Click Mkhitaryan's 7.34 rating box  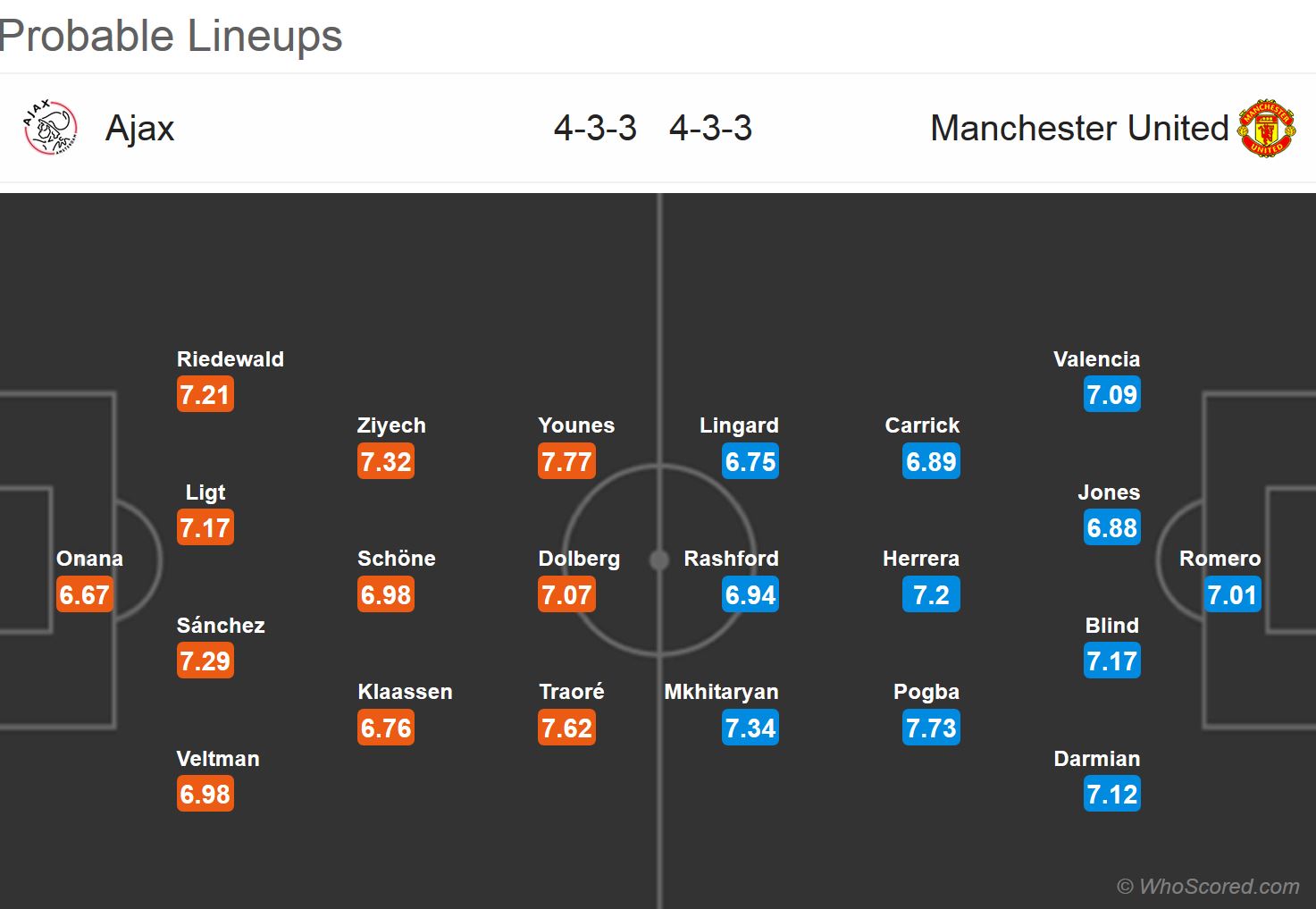pyautogui.click(x=750, y=728)
